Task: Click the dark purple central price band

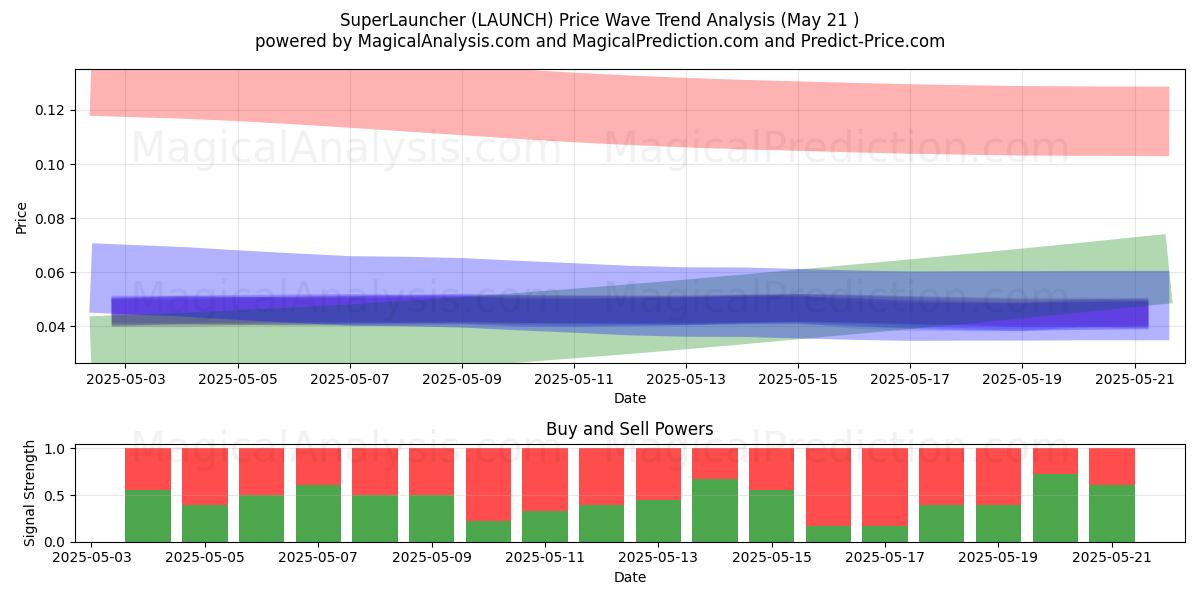Action: tap(630, 311)
